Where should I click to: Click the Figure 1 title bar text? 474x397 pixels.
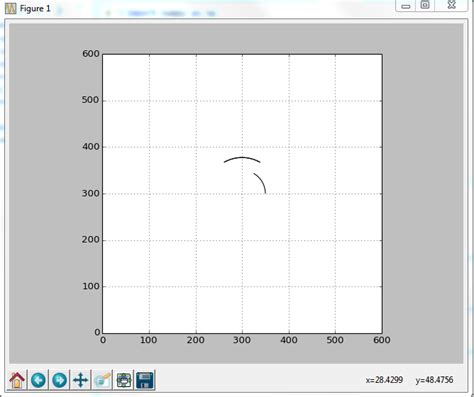pyautogui.click(x=35, y=8)
